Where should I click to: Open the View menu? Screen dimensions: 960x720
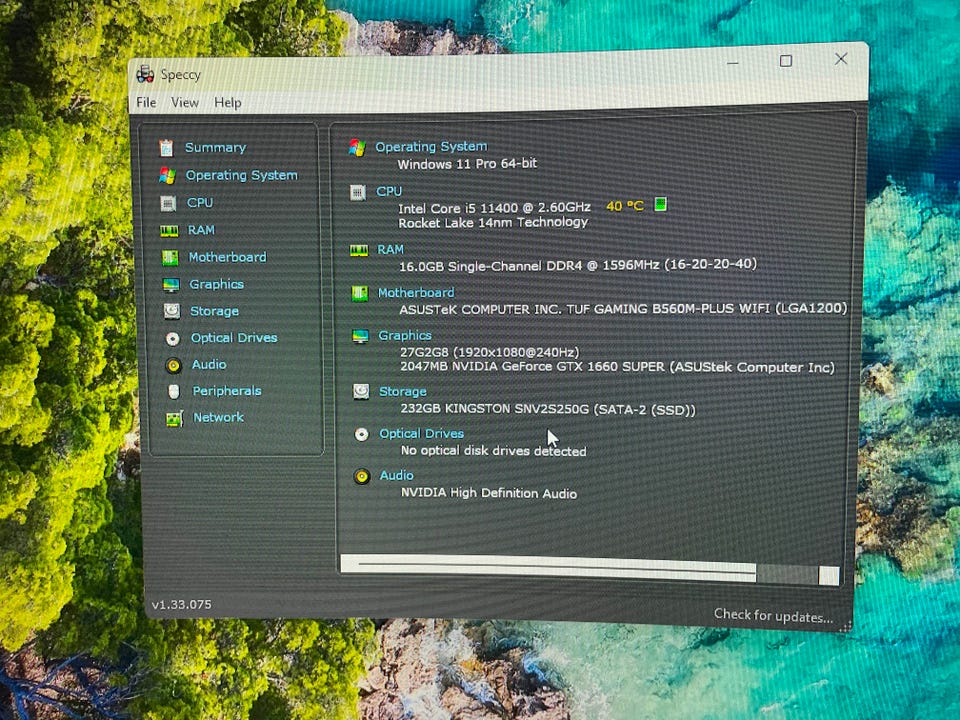click(185, 102)
